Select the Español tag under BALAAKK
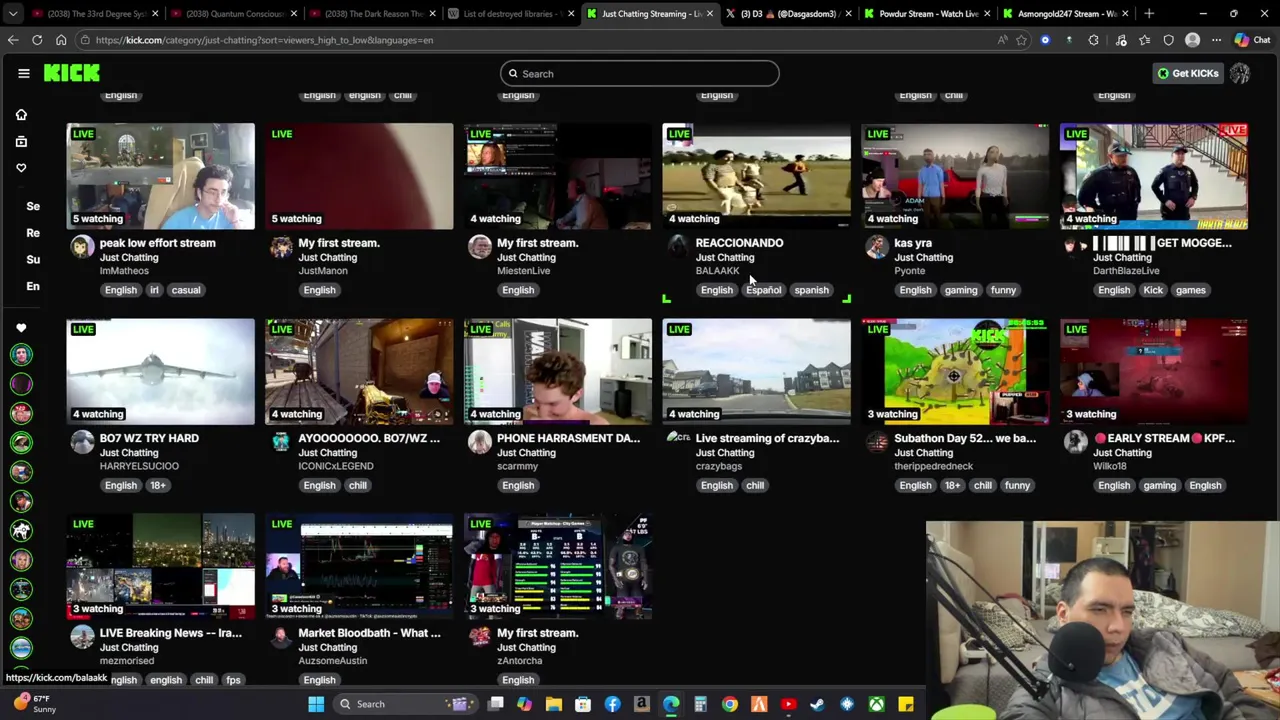 pos(763,290)
